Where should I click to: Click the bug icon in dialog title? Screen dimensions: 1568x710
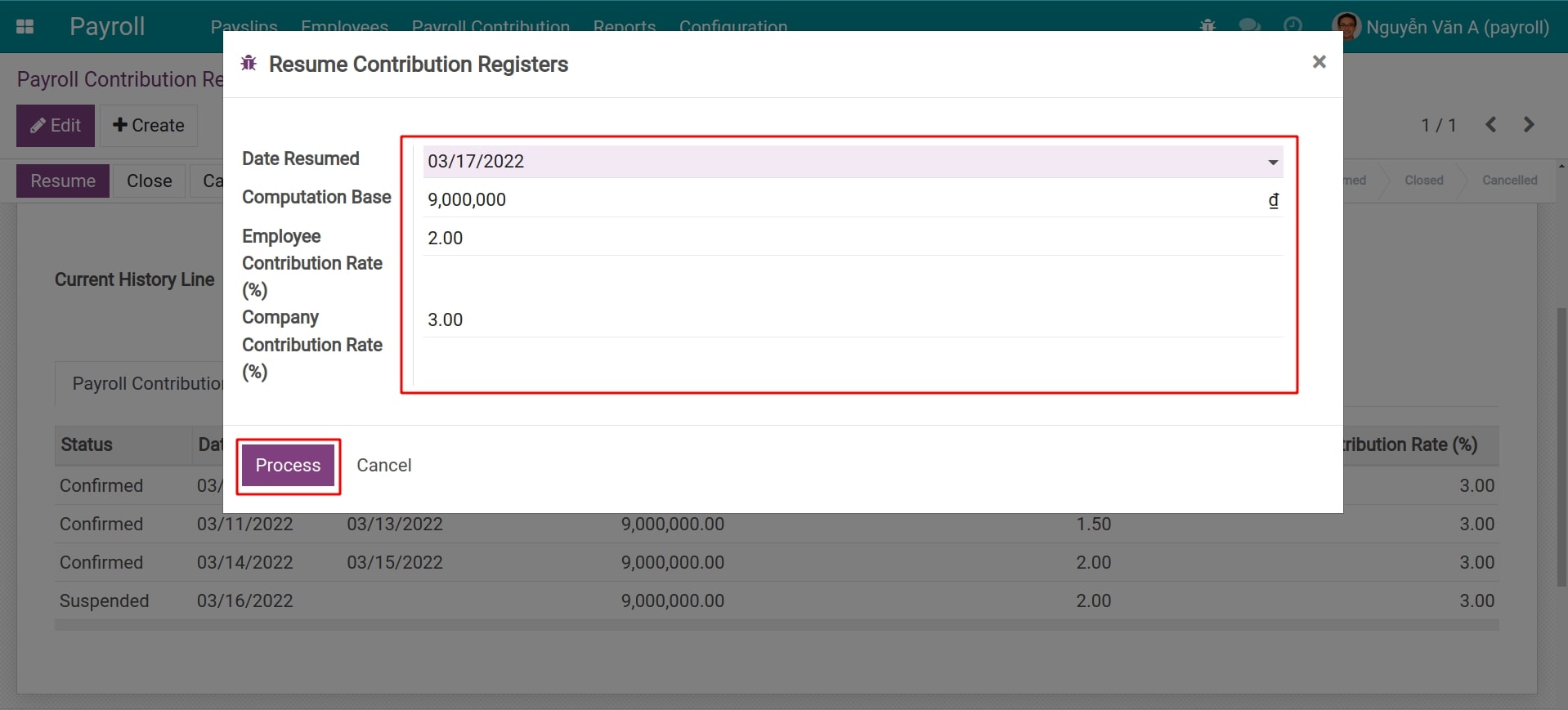click(249, 64)
